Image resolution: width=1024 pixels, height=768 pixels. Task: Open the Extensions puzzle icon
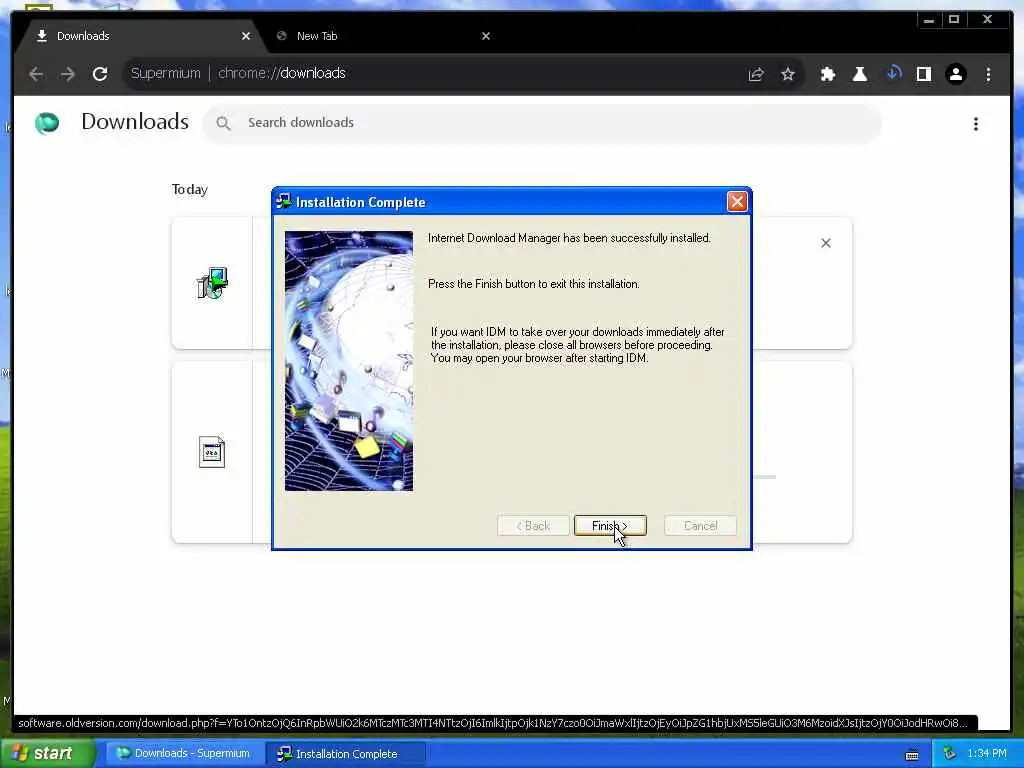click(x=827, y=74)
